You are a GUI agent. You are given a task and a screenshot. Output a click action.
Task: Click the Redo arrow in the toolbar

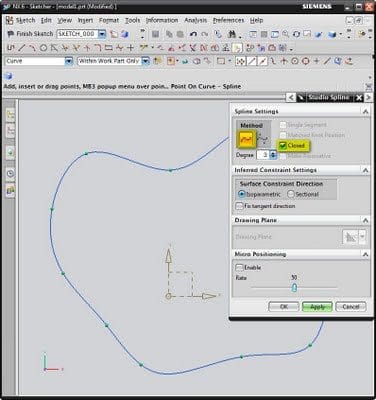204,34
